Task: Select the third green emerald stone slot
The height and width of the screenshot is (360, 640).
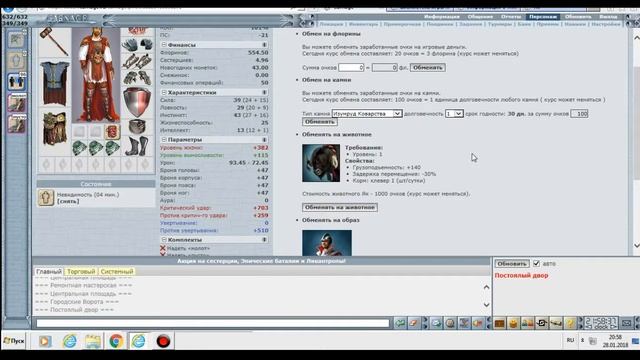Action: coord(112,148)
